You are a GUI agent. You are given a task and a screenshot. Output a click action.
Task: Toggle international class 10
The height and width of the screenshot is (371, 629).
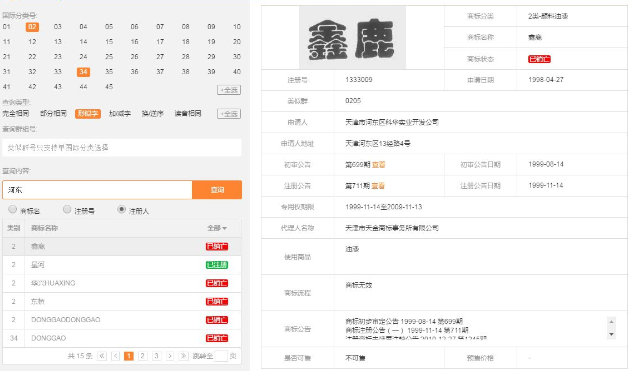[x=237, y=27]
